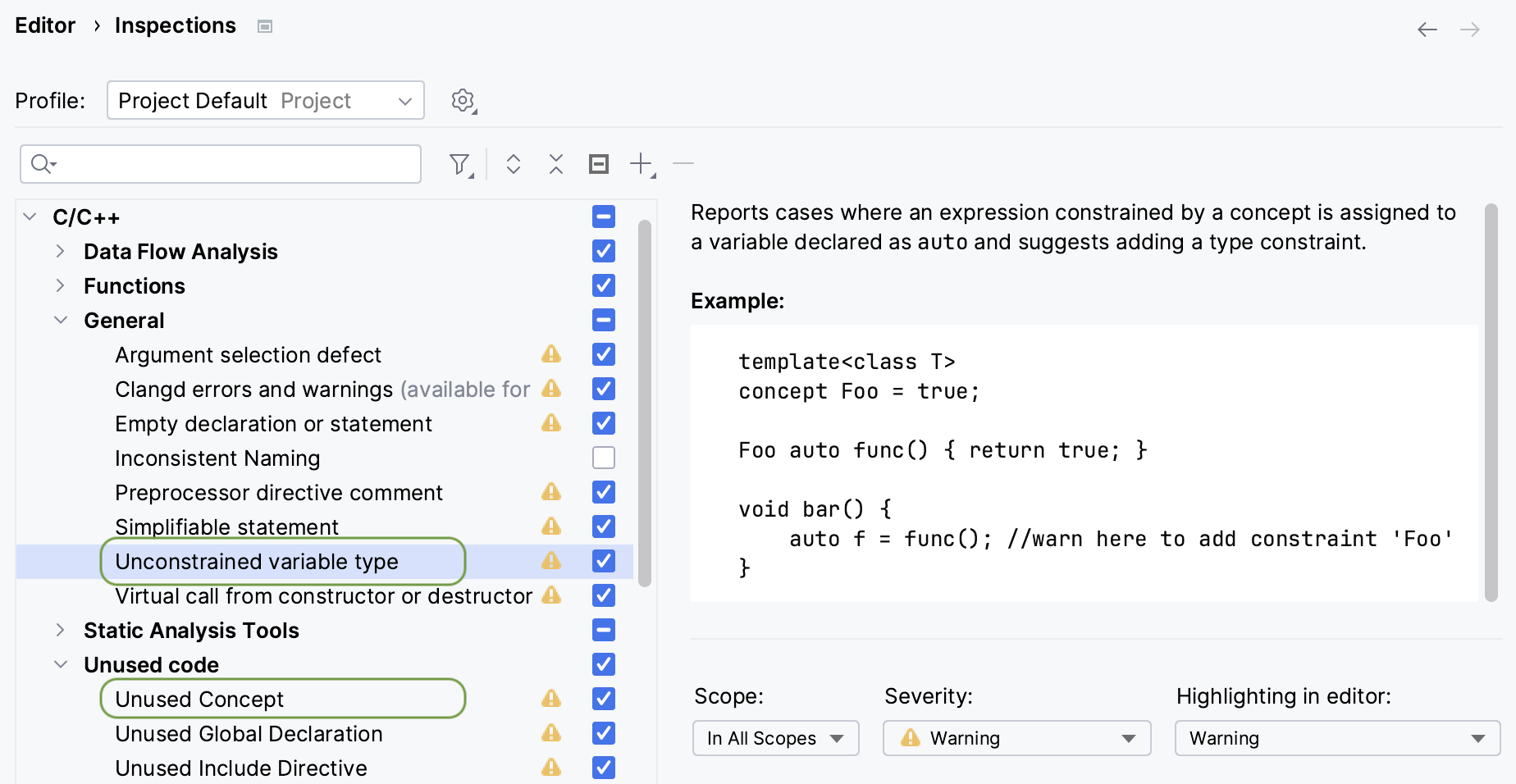Enable the Inconsistent Naming checkbox
The width and height of the screenshot is (1516, 784).
[x=604, y=458]
